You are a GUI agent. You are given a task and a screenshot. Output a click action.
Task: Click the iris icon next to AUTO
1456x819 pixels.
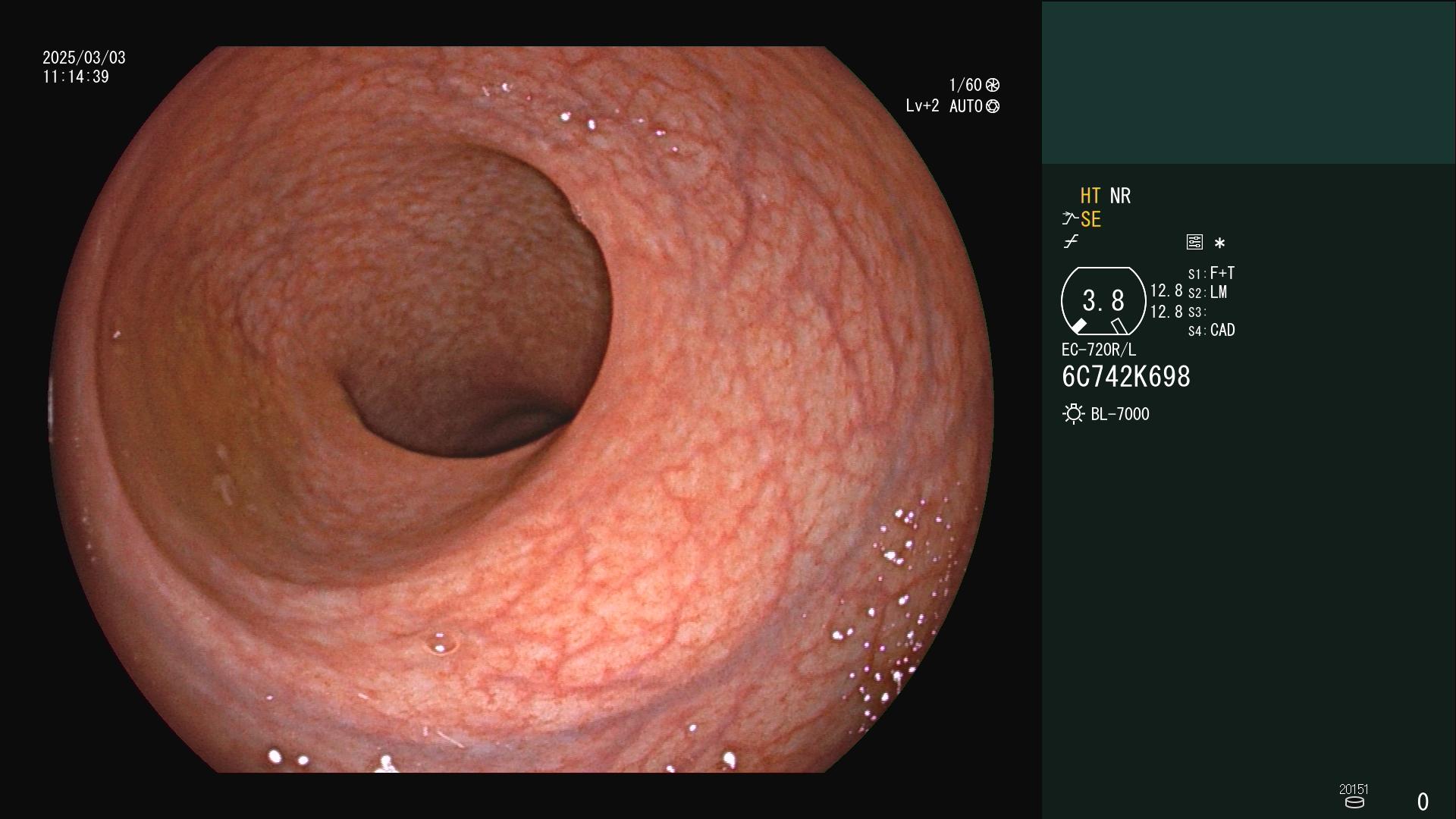[x=993, y=107]
